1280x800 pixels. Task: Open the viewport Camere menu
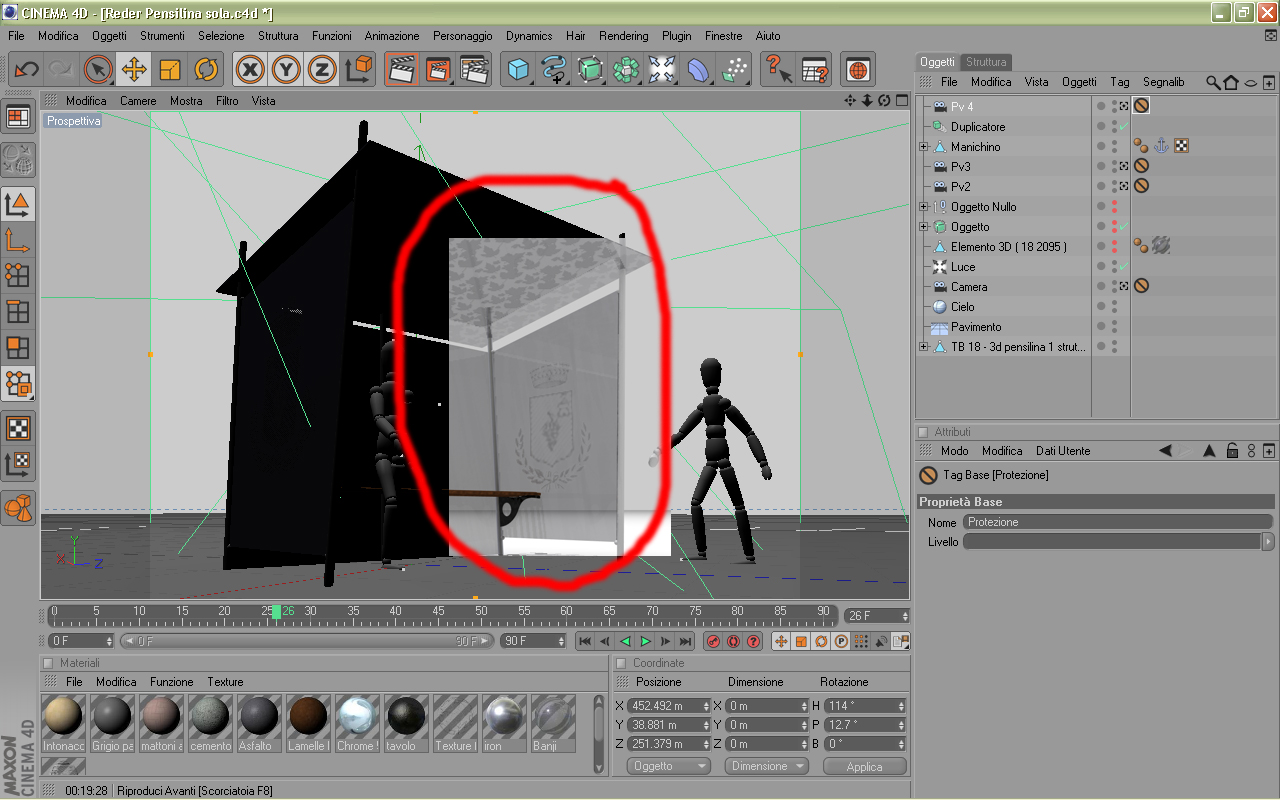tap(138, 101)
